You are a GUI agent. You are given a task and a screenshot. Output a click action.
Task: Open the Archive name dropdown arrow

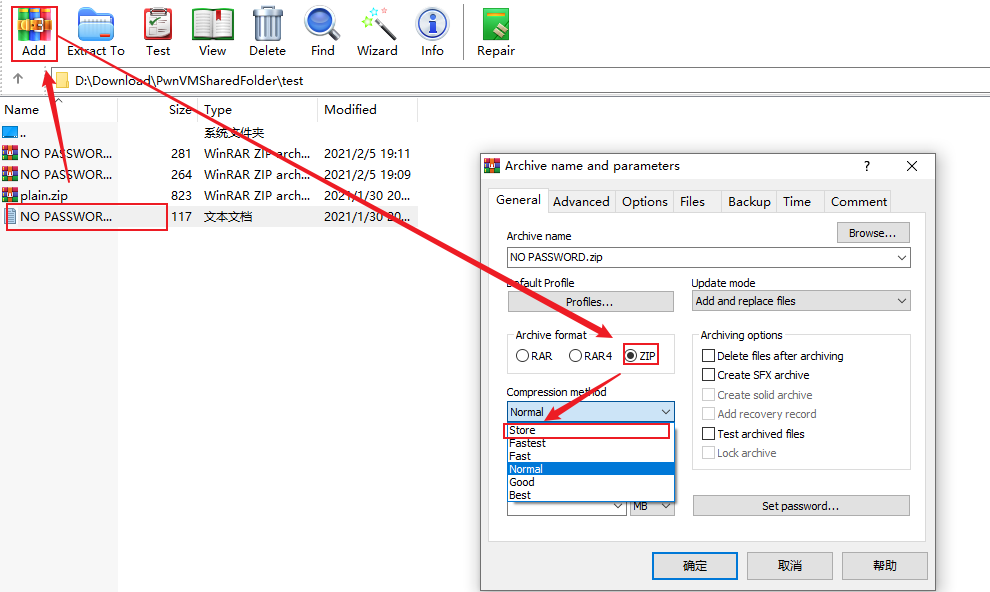tap(901, 258)
